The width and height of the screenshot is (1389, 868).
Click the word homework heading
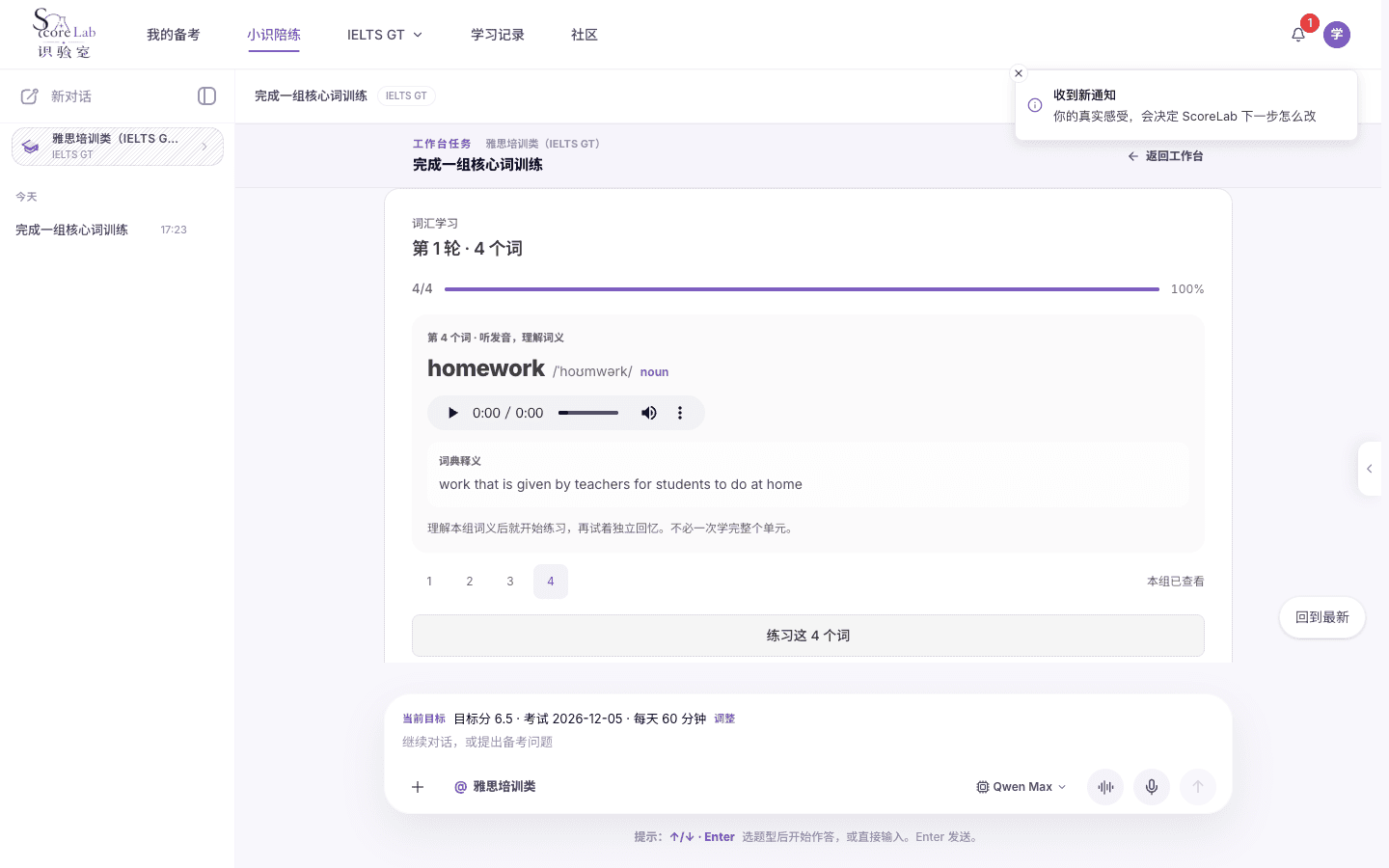(x=486, y=368)
